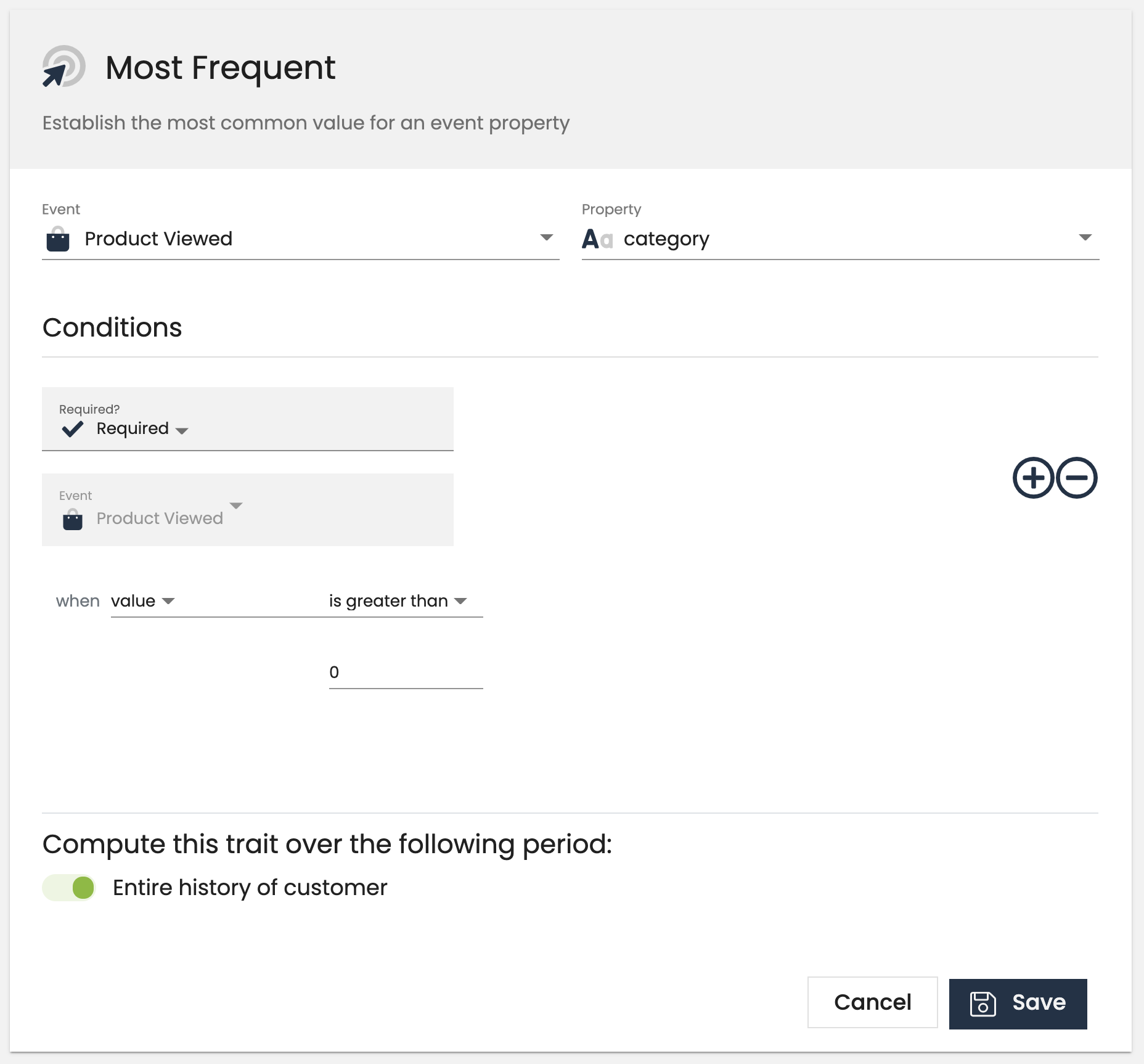Click the shopping bag icon in top Event field
Viewport: 1144px width, 1064px height.
pos(58,239)
